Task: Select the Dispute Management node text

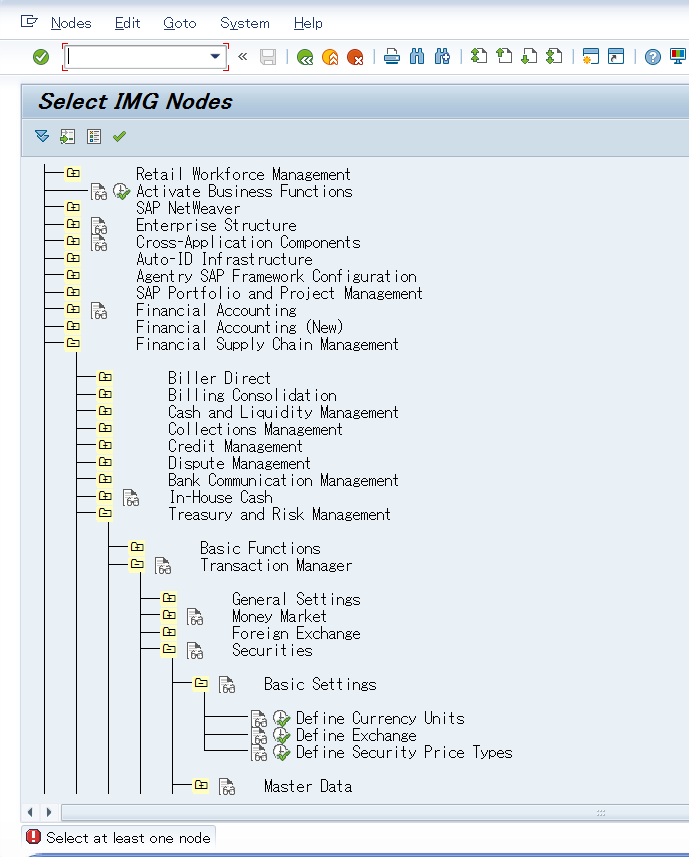Action: point(239,463)
